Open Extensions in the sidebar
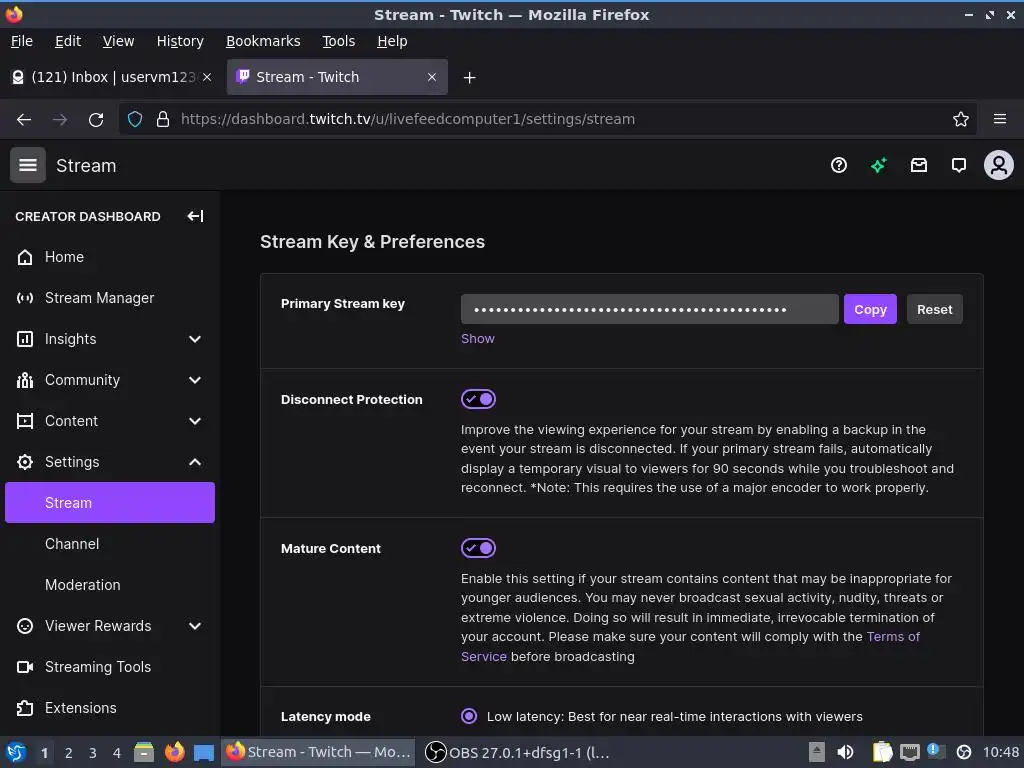The image size is (1024, 768). [x=110, y=708]
